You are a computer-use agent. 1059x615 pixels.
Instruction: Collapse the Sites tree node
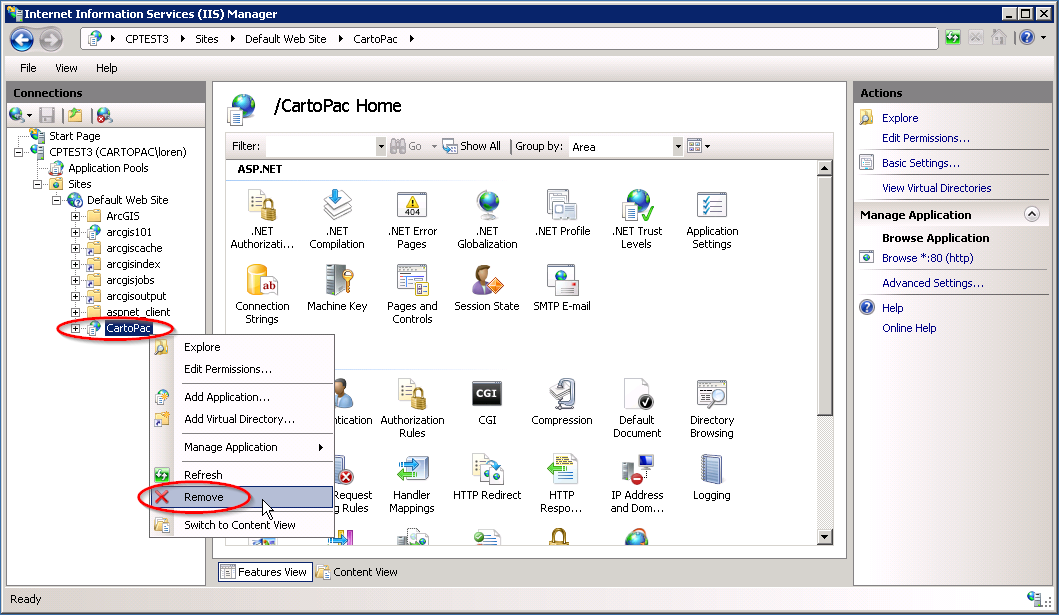(x=38, y=184)
